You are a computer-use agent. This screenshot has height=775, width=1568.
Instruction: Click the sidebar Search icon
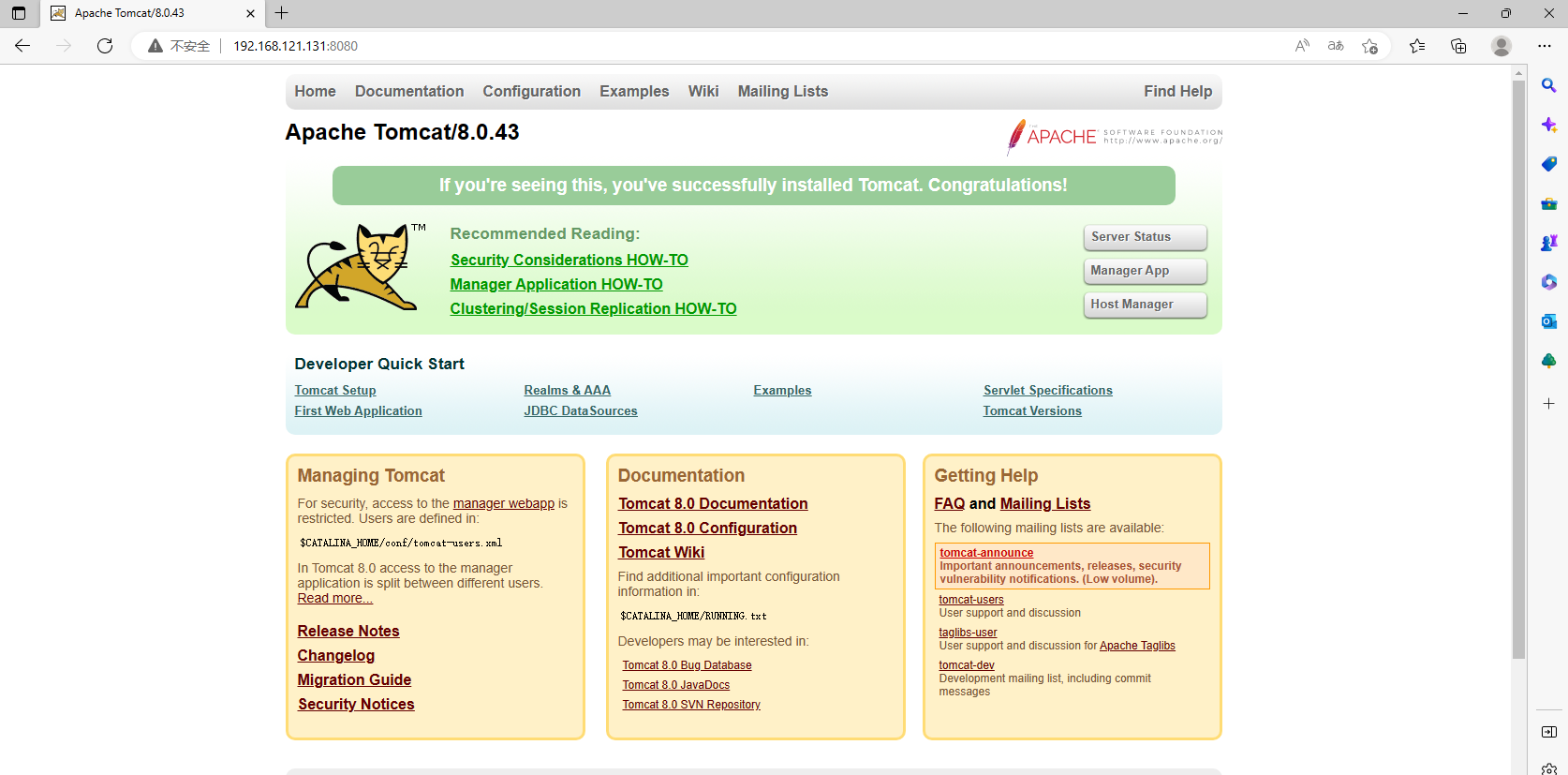click(x=1549, y=85)
